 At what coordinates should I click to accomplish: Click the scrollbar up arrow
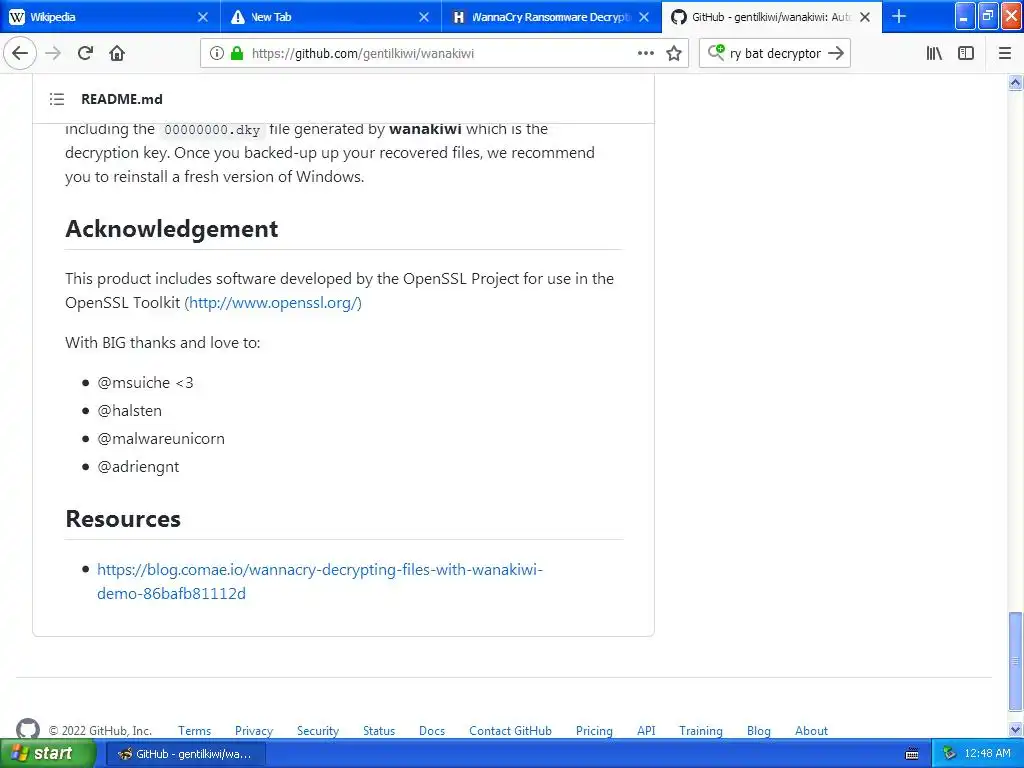pyautogui.click(x=1015, y=82)
